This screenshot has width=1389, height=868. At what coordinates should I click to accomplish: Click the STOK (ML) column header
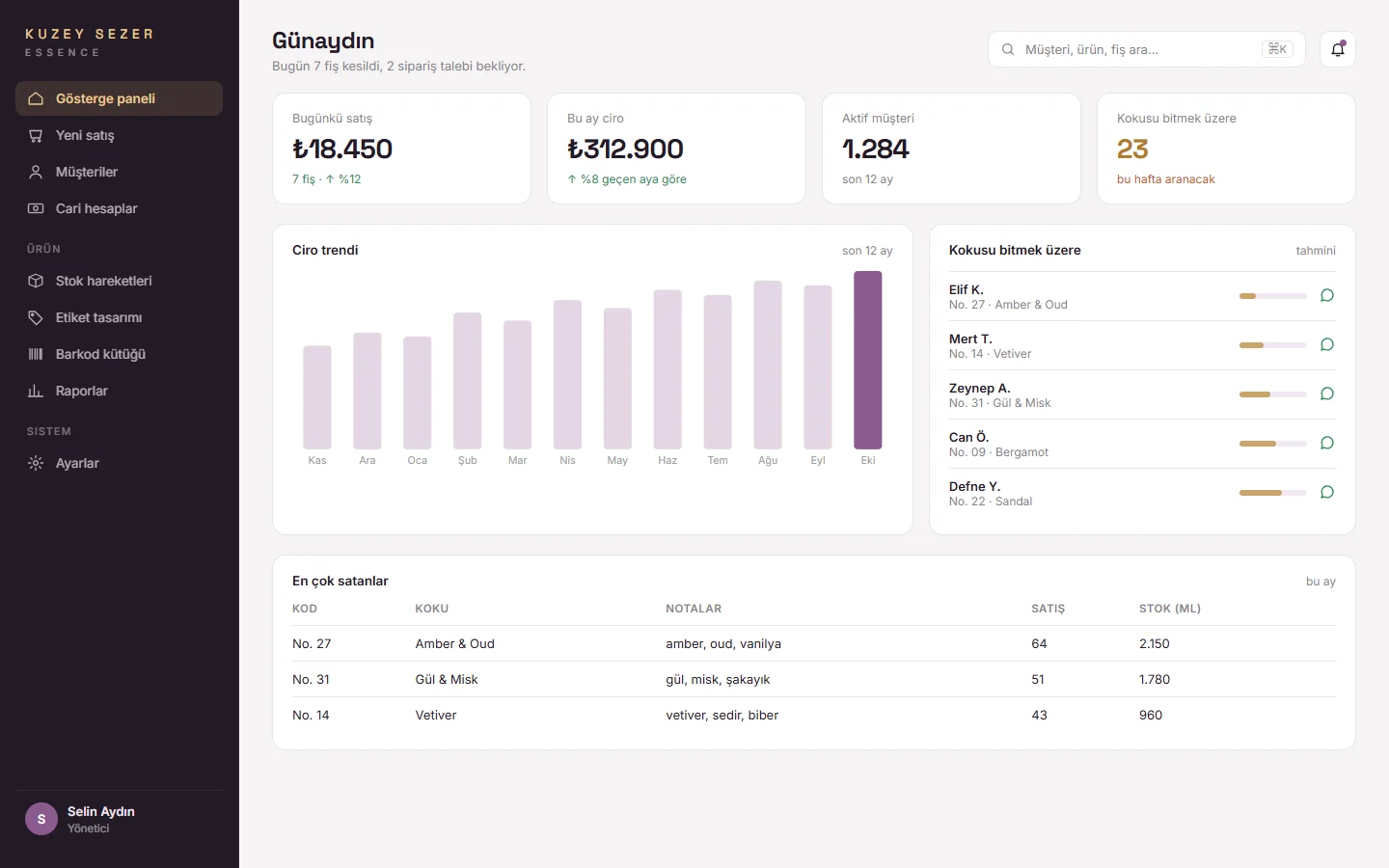point(1170,609)
